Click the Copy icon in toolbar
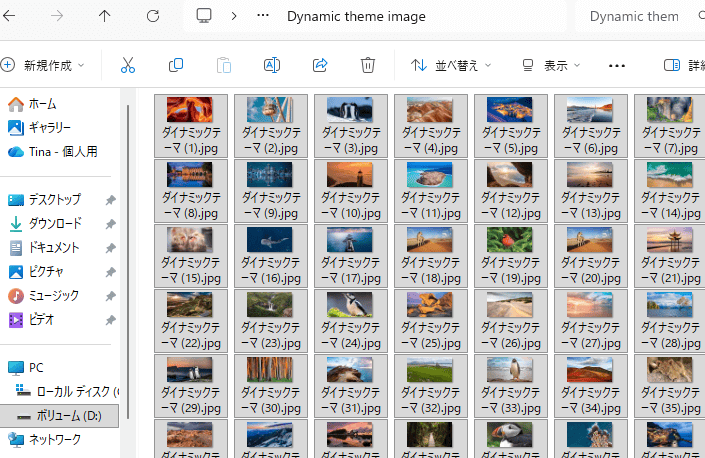Image resolution: width=705 pixels, height=458 pixels. pyautogui.click(x=176, y=65)
